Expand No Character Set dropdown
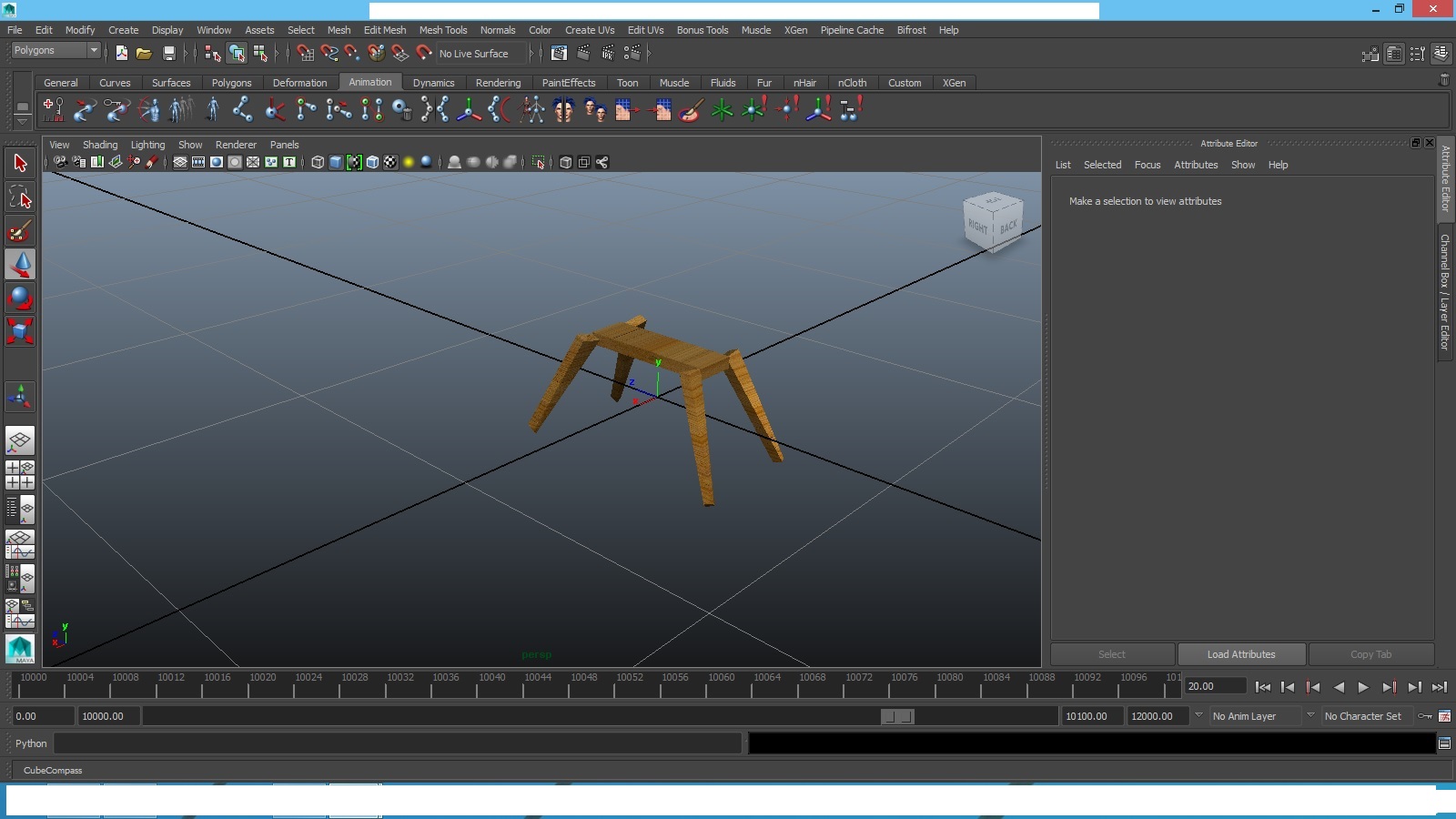Image resolution: width=1456 pixels, height=819 pixels. [x=1310, y=715]
